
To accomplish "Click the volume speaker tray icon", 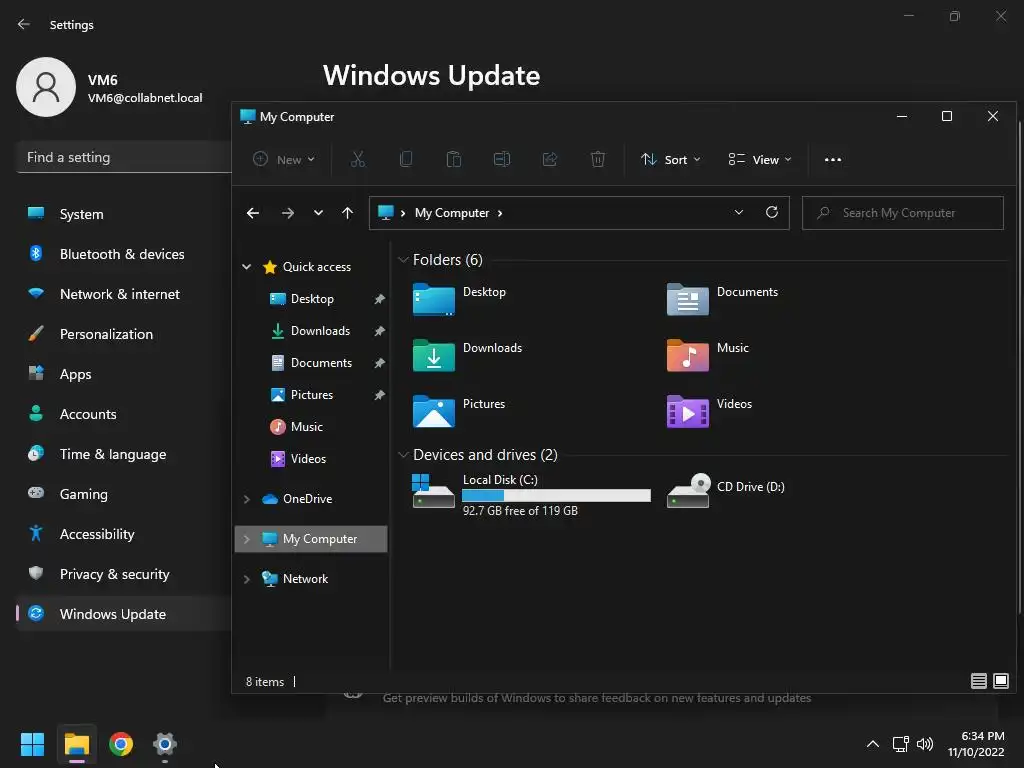I will point(925,744).
